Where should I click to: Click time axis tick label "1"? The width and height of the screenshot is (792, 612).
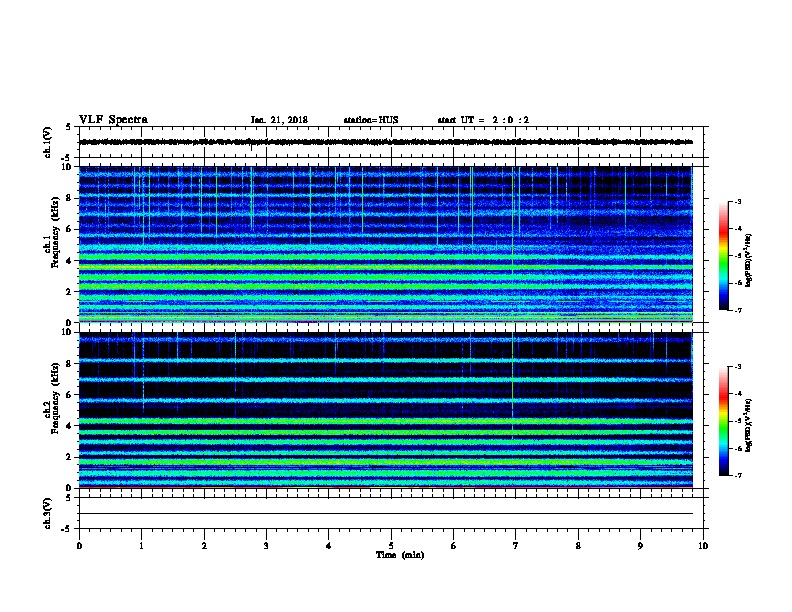coord(141,545)
